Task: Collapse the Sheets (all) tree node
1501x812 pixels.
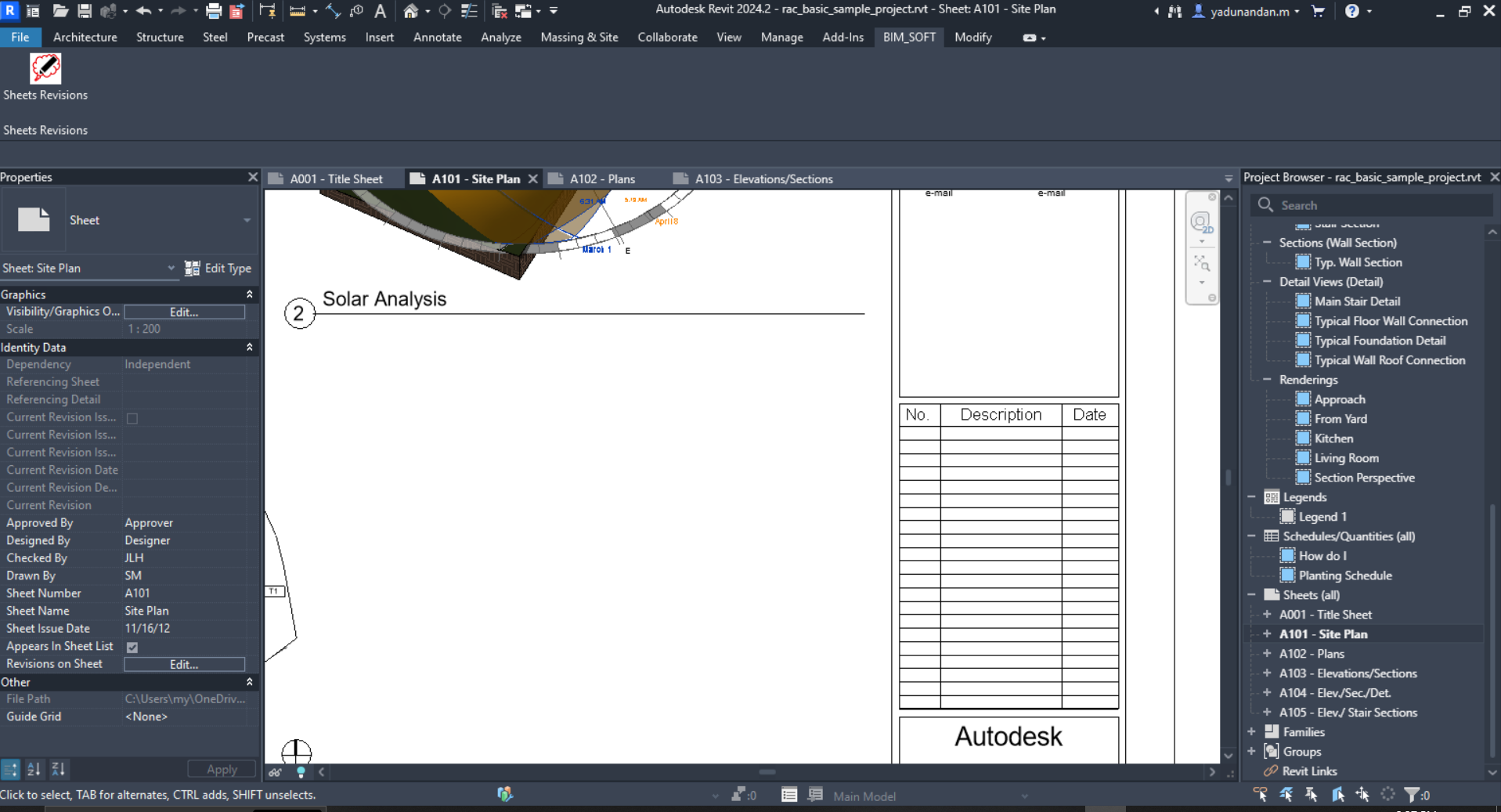Action: coord(1251,594)
